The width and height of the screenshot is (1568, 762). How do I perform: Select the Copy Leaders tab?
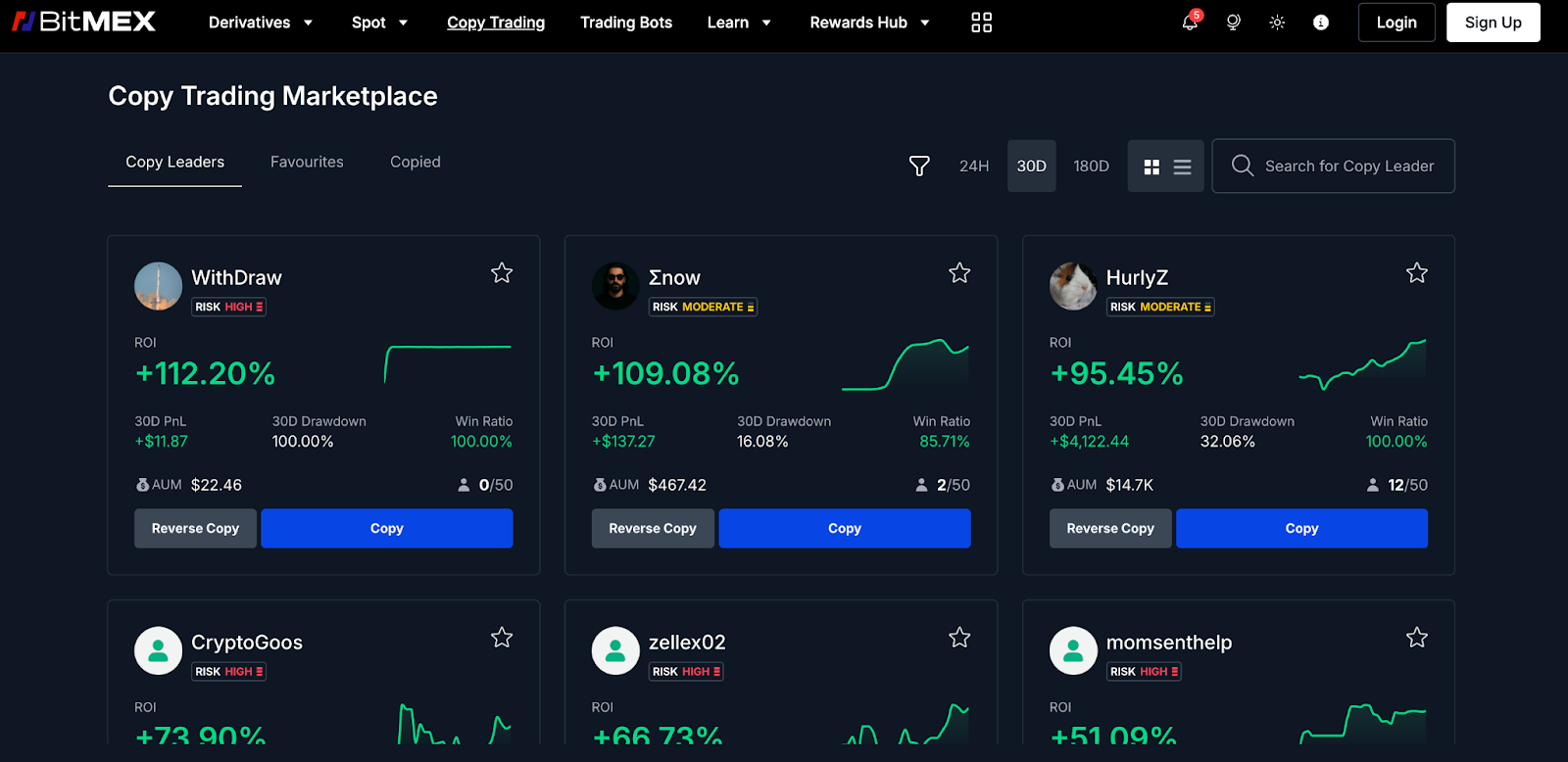tap(174, 163)
